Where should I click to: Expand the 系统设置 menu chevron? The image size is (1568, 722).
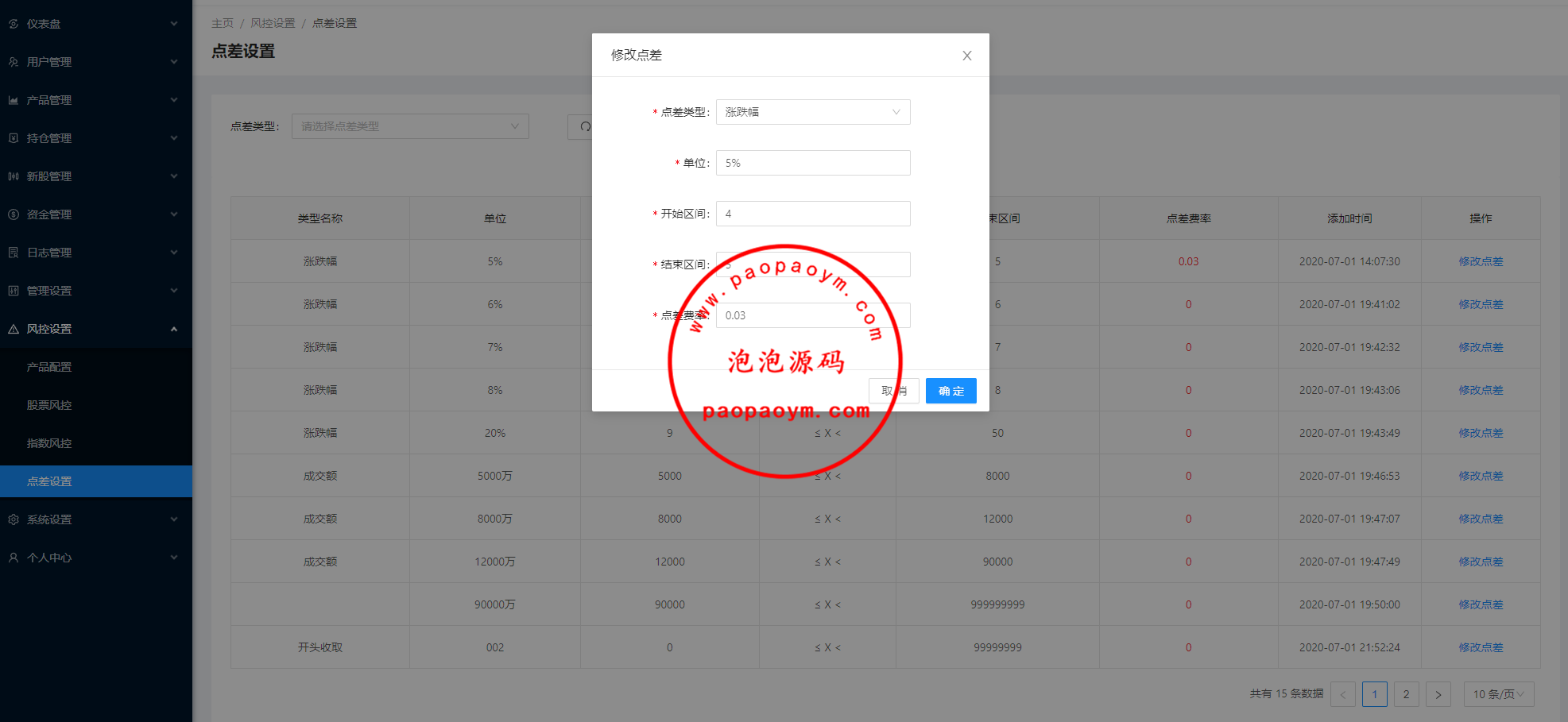coord(174,519)
